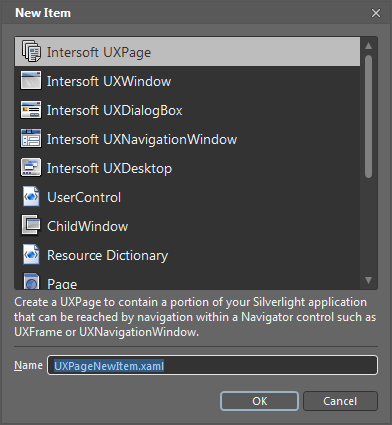Choose Intersoft UXDialogBox text in list

coord(115,110)
